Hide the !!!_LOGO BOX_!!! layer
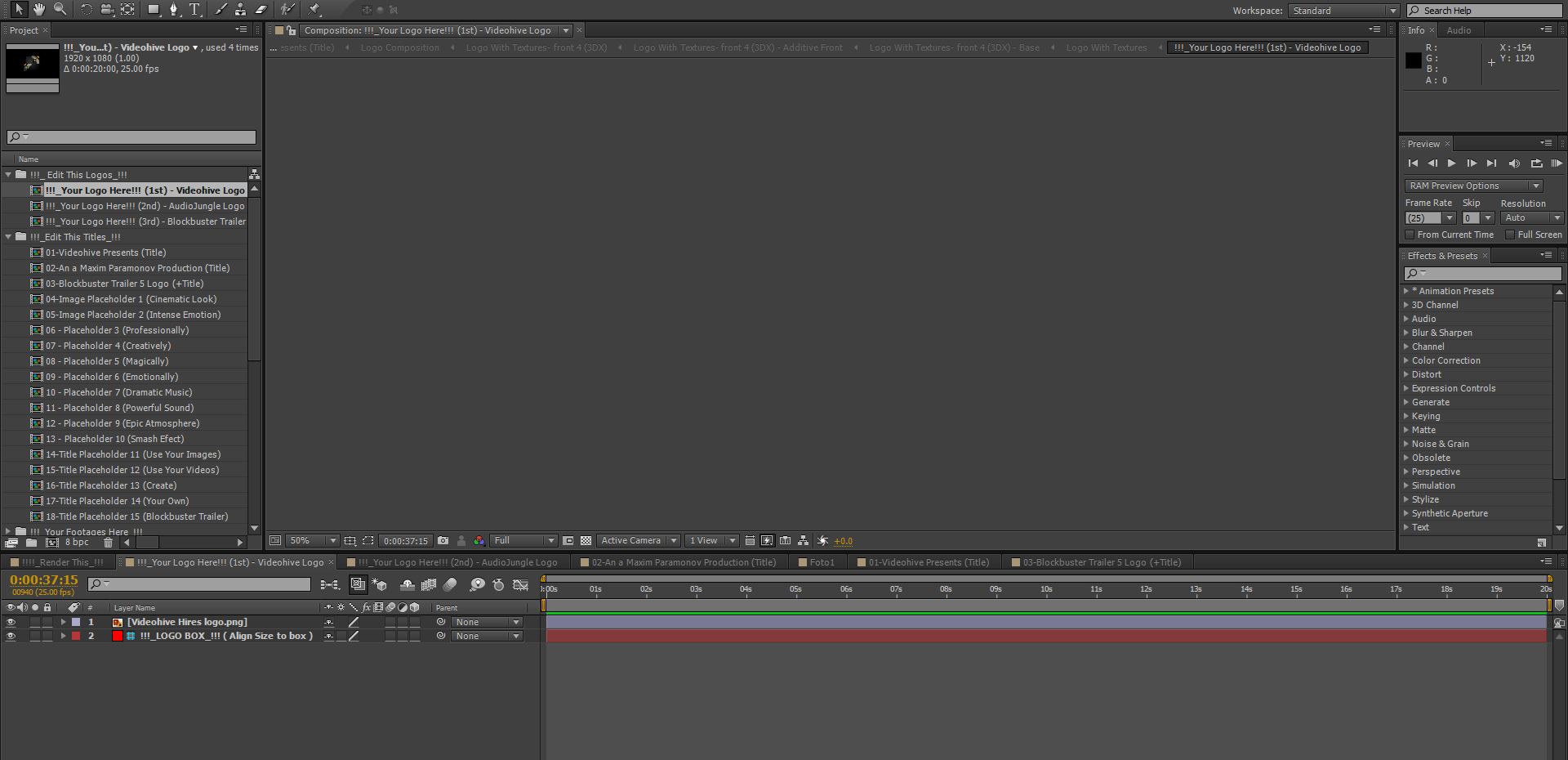 11,636
